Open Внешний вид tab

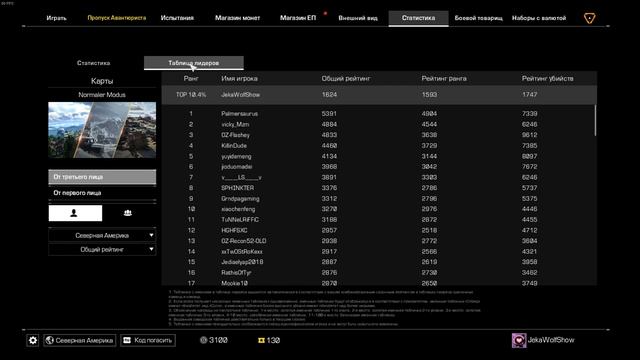click(x=358, y=18)
